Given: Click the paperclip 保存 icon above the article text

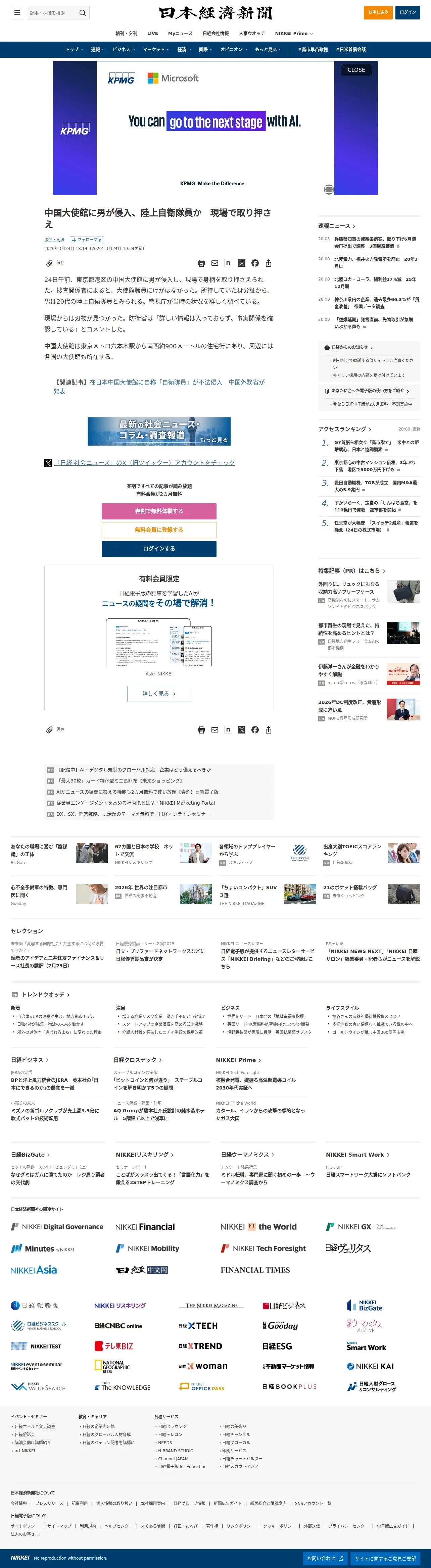Looking at the screenshot, I should click(49, 263).
